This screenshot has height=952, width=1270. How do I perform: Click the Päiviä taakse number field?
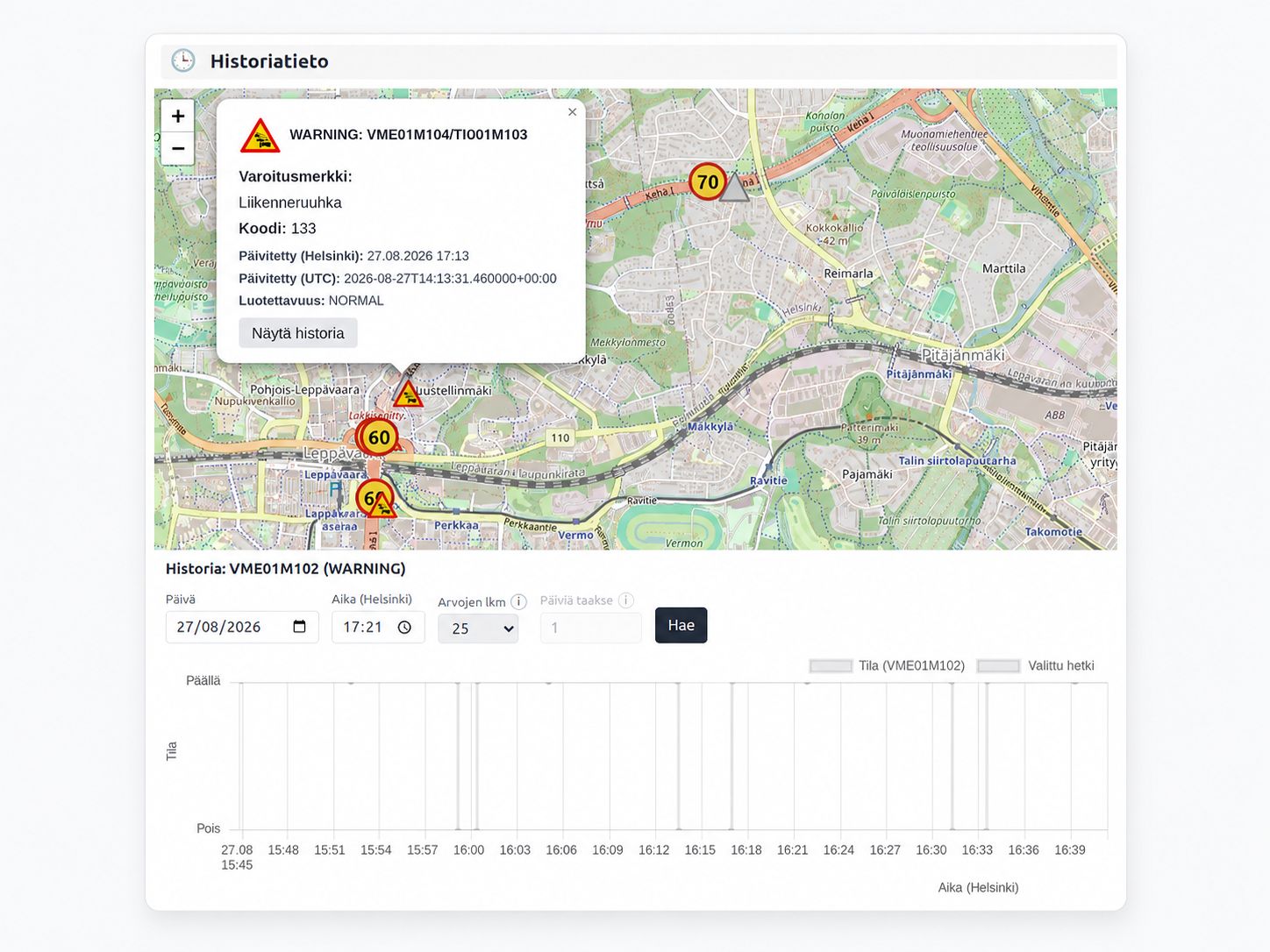[590, 628]
